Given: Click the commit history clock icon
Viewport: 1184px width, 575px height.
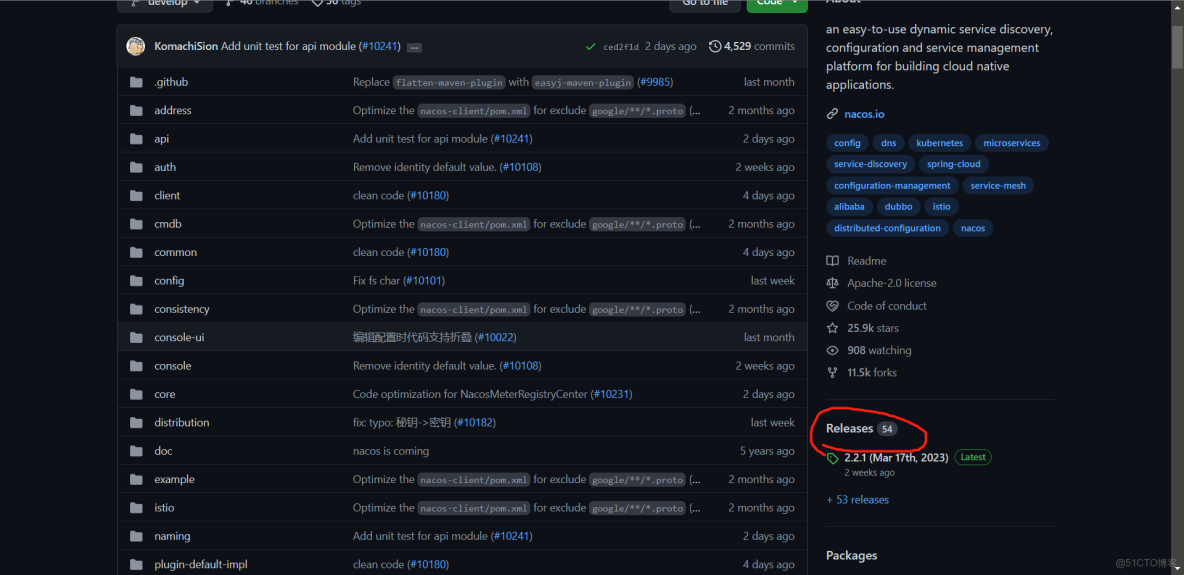Looking at the screenshot, I should coord(714,46).
